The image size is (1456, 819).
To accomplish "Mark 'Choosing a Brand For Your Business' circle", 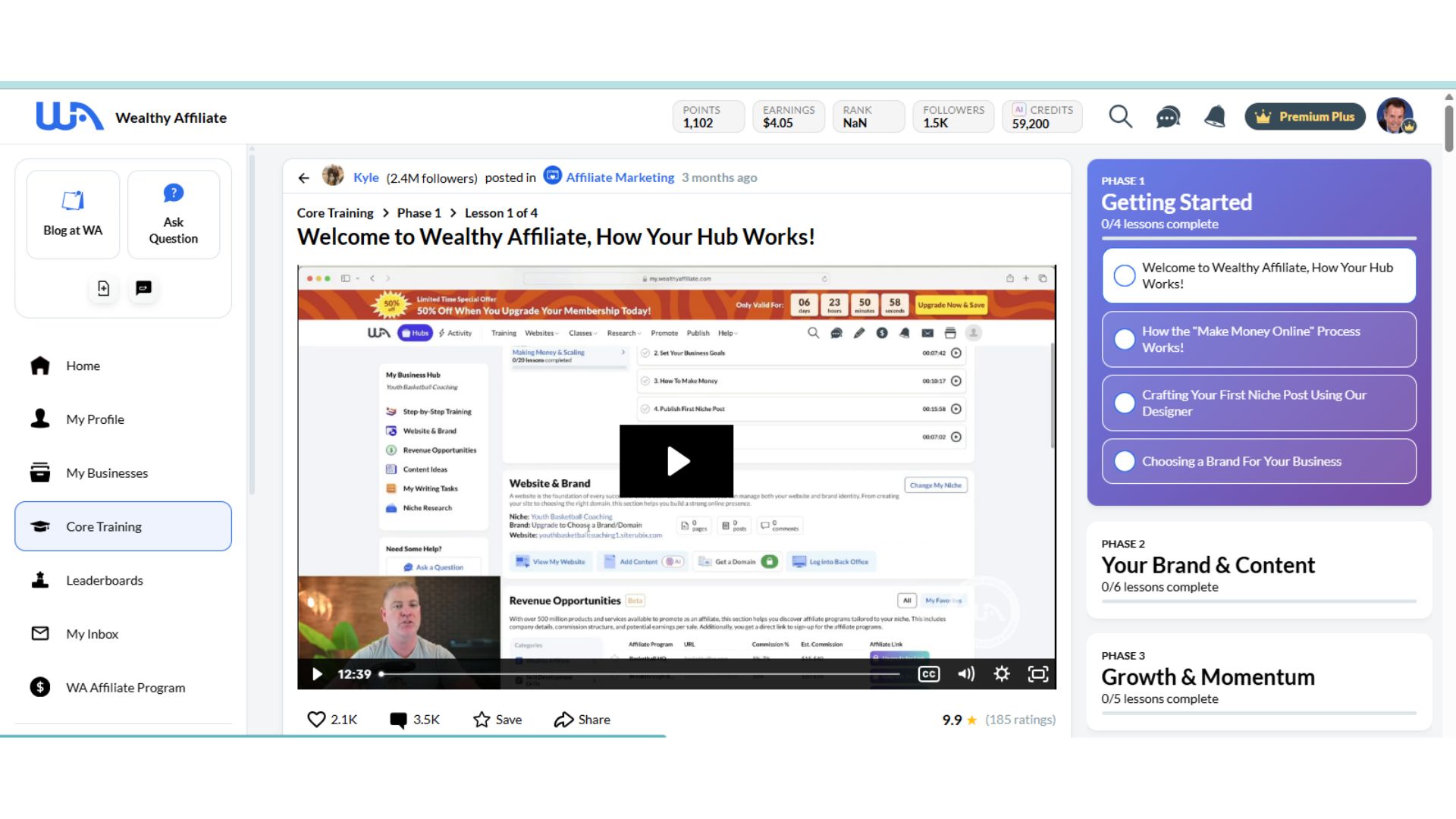I will [1125, 461].
